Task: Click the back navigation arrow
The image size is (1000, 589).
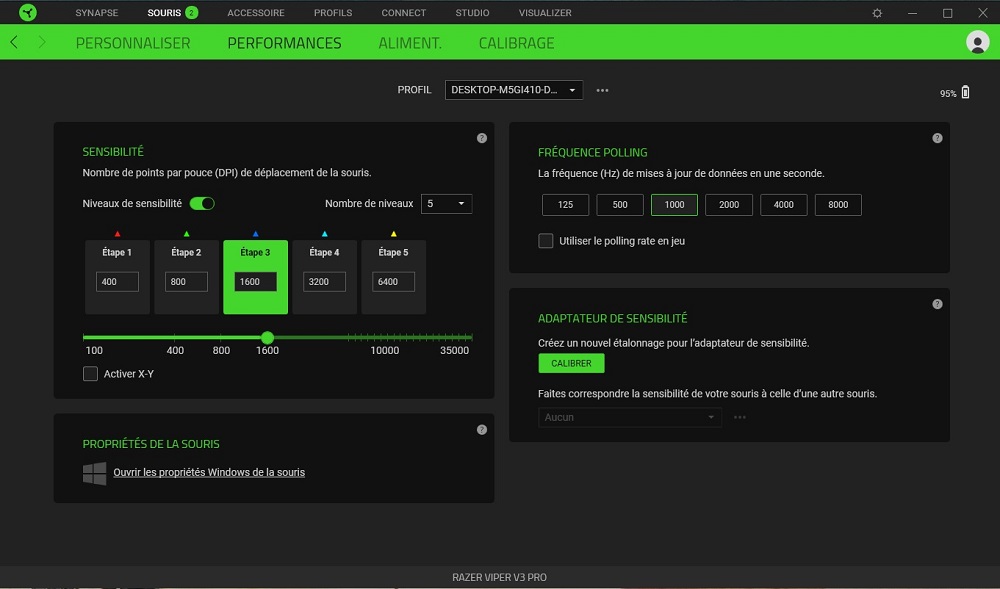Action: 14,43
